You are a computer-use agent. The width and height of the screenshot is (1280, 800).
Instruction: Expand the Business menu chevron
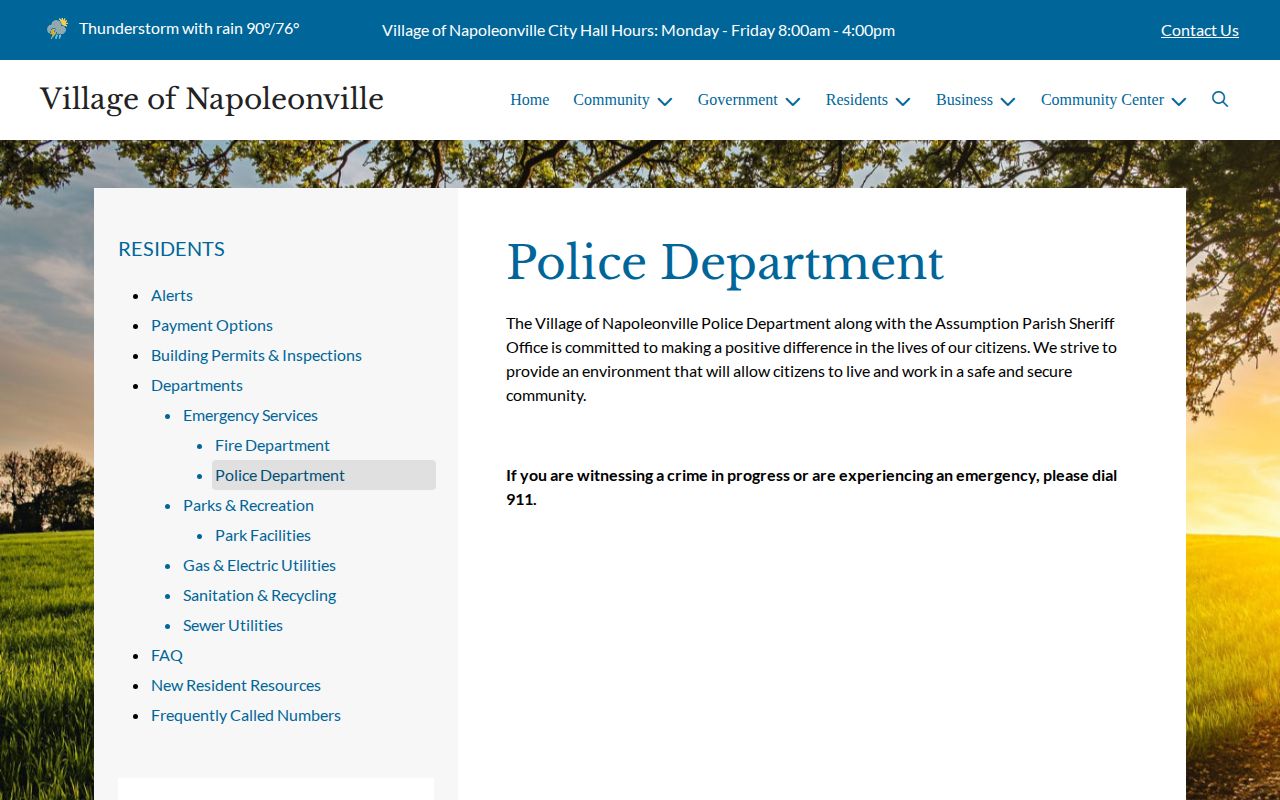click(x=1008, y=101)
